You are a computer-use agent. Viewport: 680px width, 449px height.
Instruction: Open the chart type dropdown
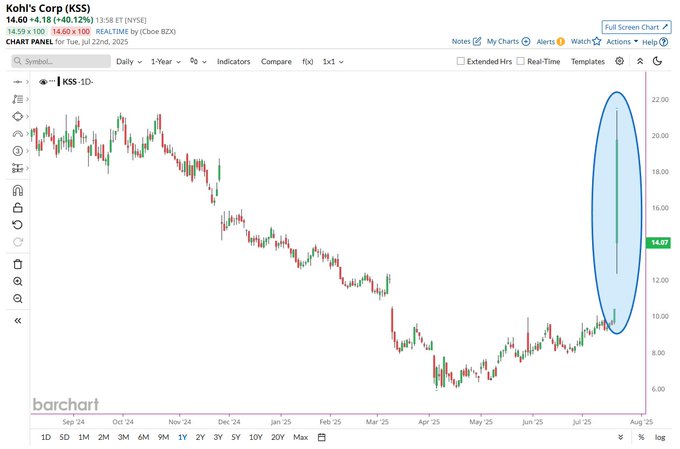tap(198, 62)
